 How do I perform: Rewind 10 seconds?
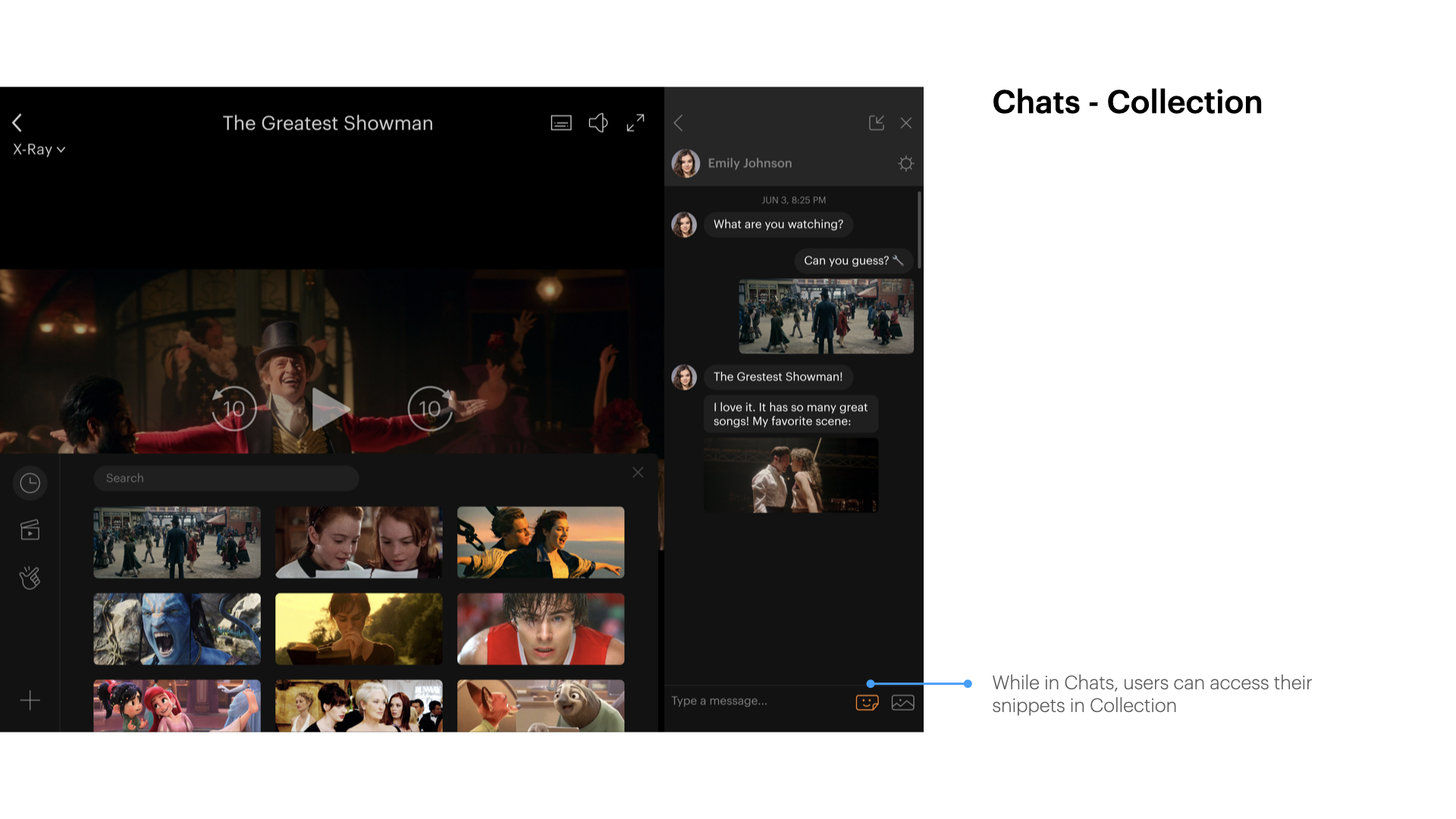(x=234, y=409)
